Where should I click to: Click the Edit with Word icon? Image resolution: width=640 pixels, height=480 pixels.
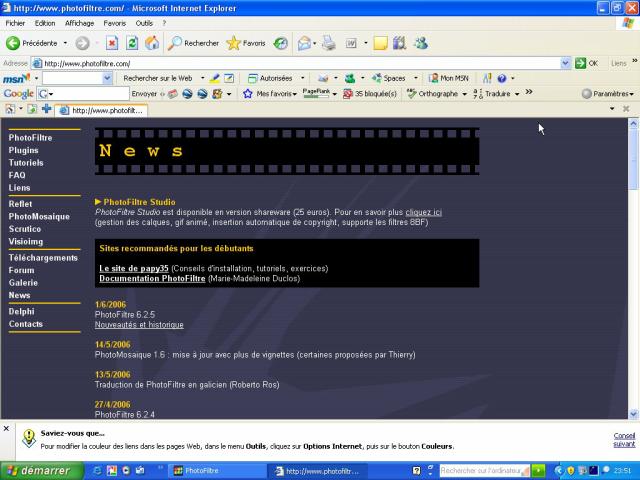351,43
